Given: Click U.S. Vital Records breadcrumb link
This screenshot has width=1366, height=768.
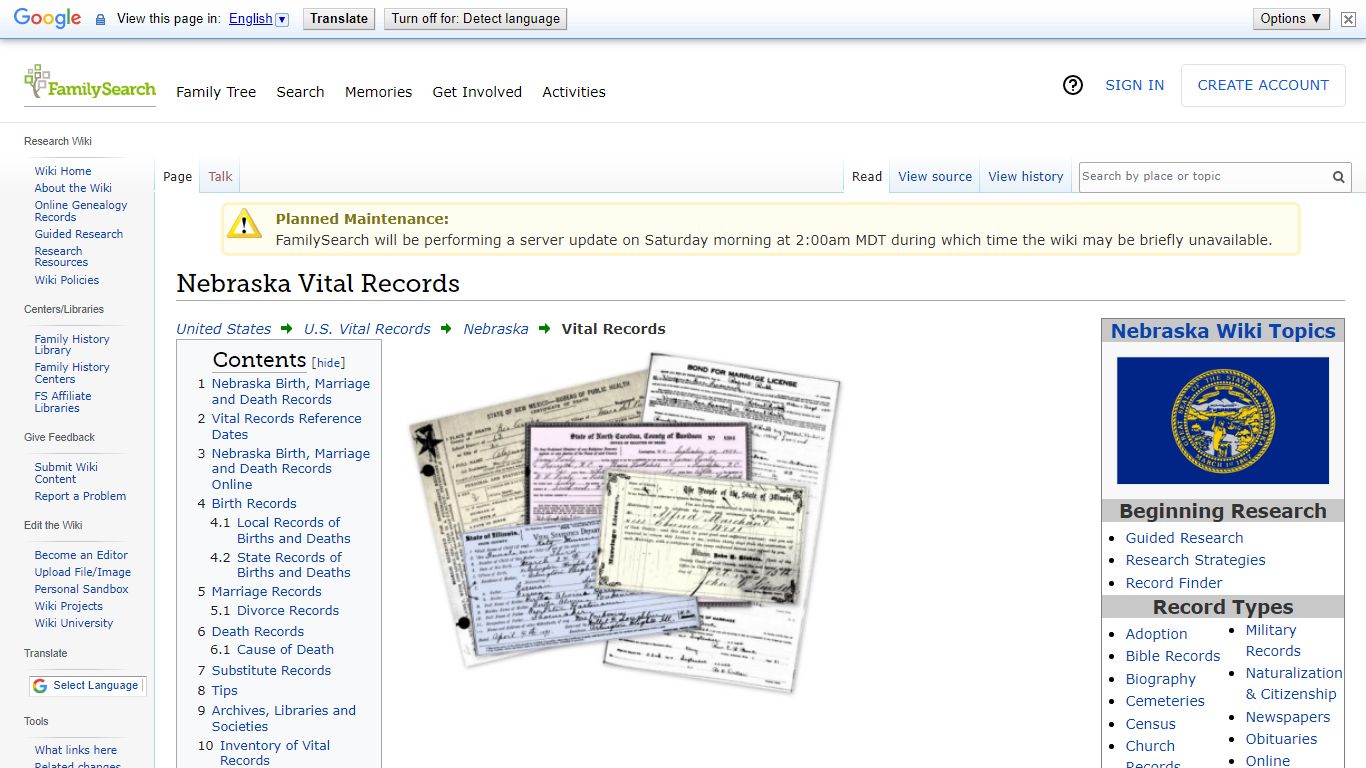Looking at the screenshot, I should click(367, 329).
